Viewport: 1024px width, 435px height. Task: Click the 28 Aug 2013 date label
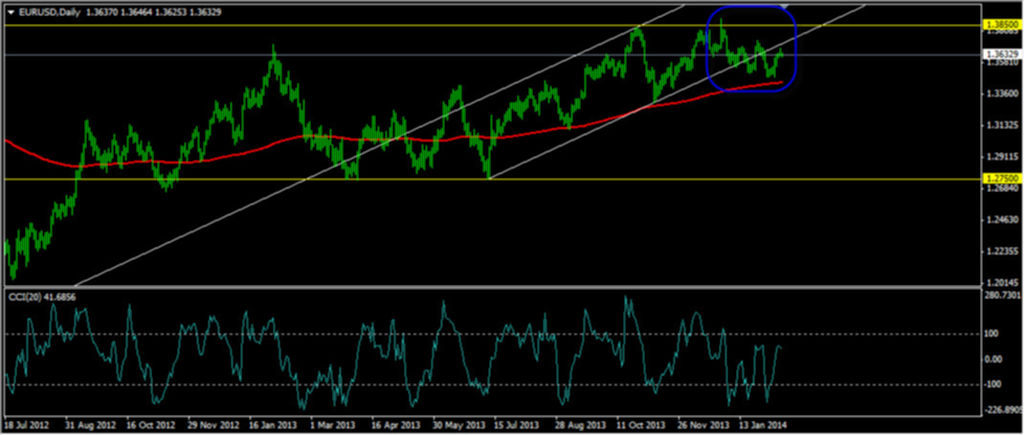point(580,425)
